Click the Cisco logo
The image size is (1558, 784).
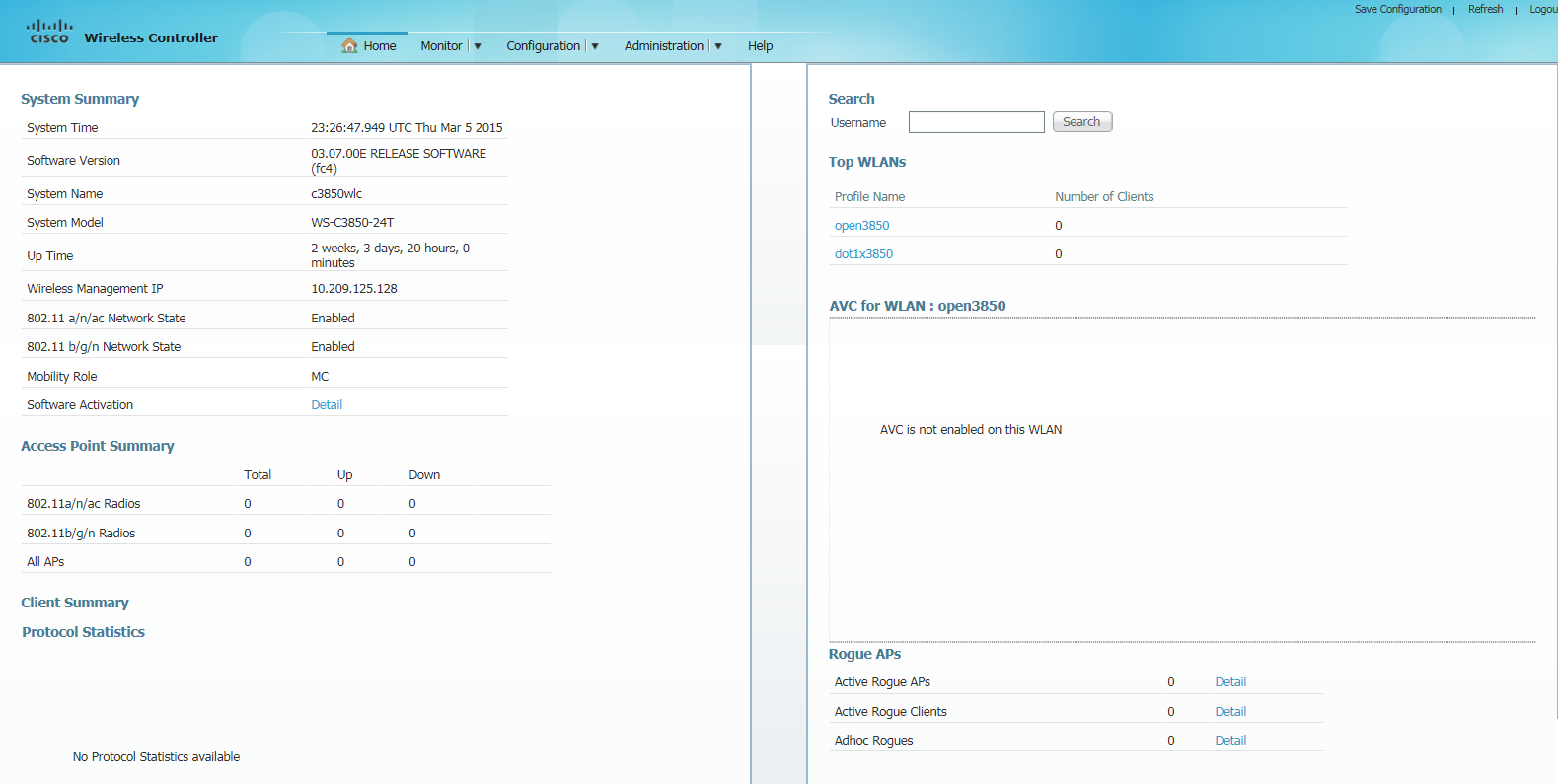pyautogui.click(x=49, y=33)
